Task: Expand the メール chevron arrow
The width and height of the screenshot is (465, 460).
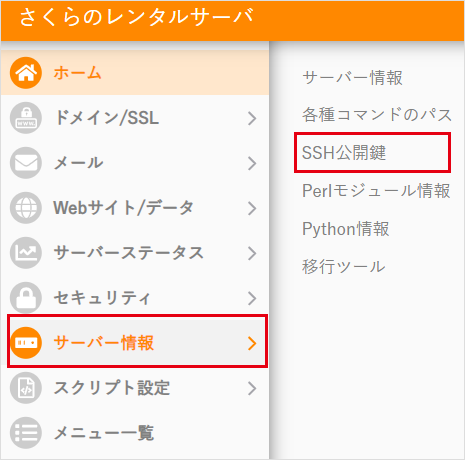Action: point(252,163)
